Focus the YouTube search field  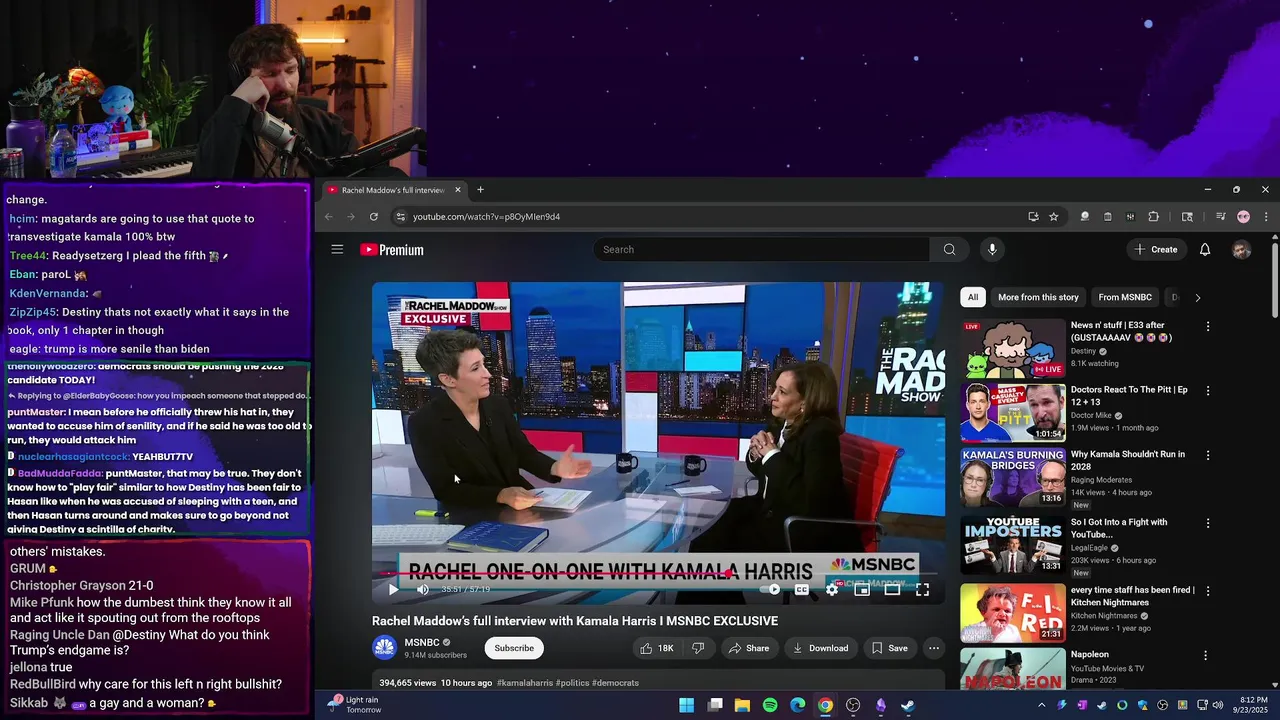pyautogui.click(x=762, y=249)
